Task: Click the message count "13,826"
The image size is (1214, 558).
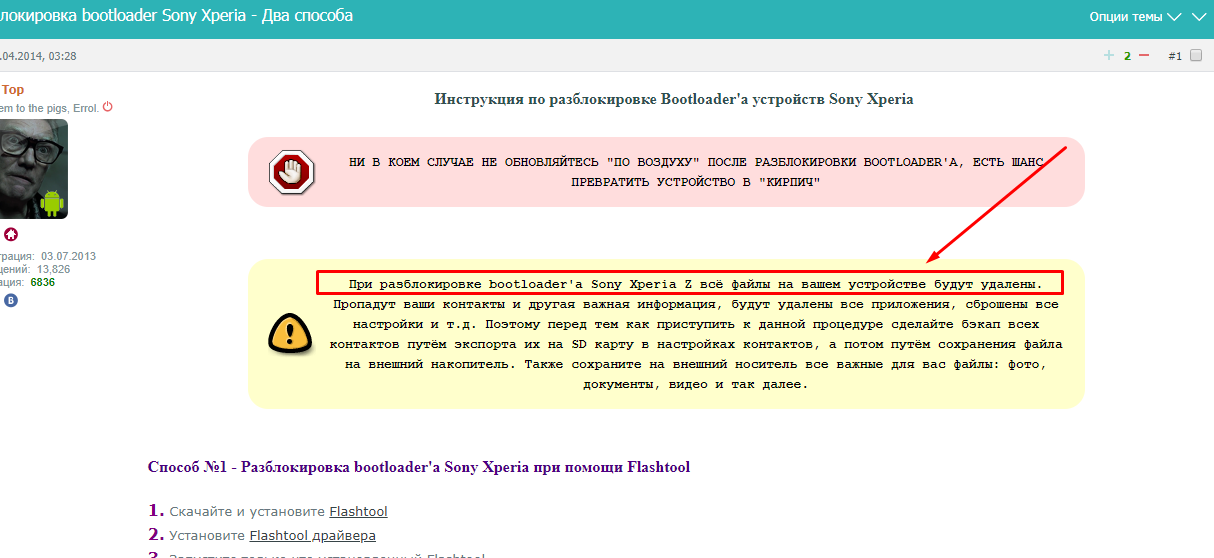Action: 53,270
